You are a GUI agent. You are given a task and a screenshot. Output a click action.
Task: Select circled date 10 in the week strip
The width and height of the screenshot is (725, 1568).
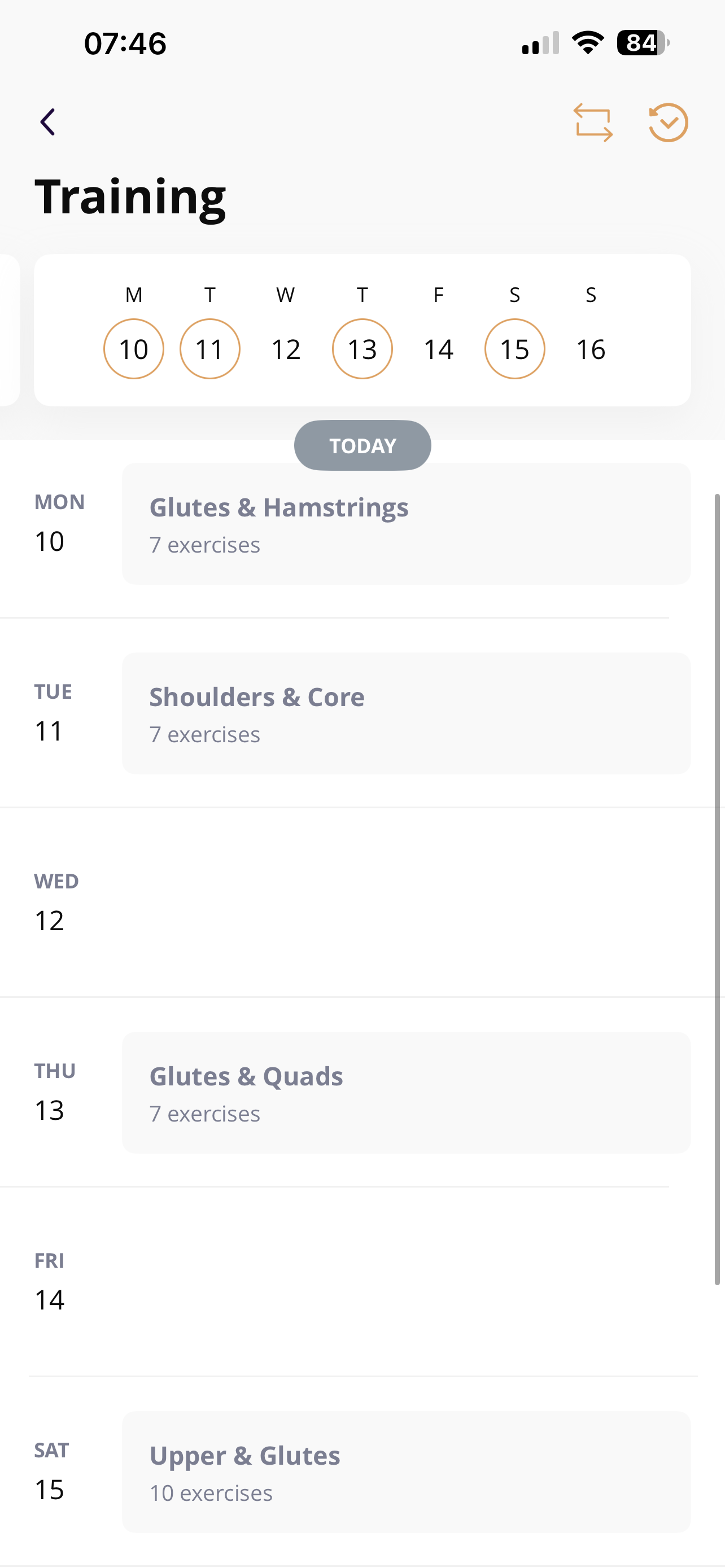tap(134, 348)
